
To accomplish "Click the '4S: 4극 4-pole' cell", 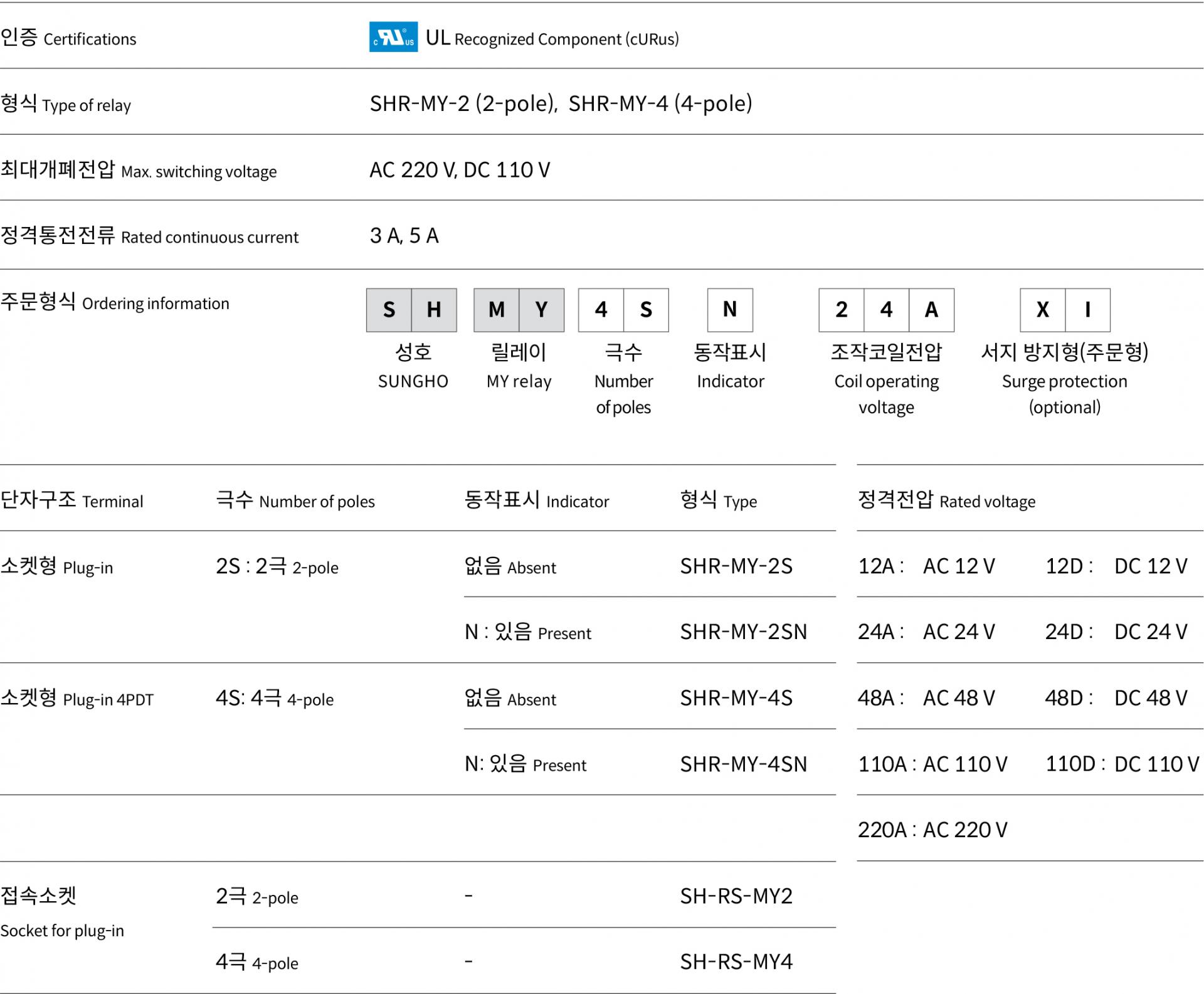I will pos(275,698).
